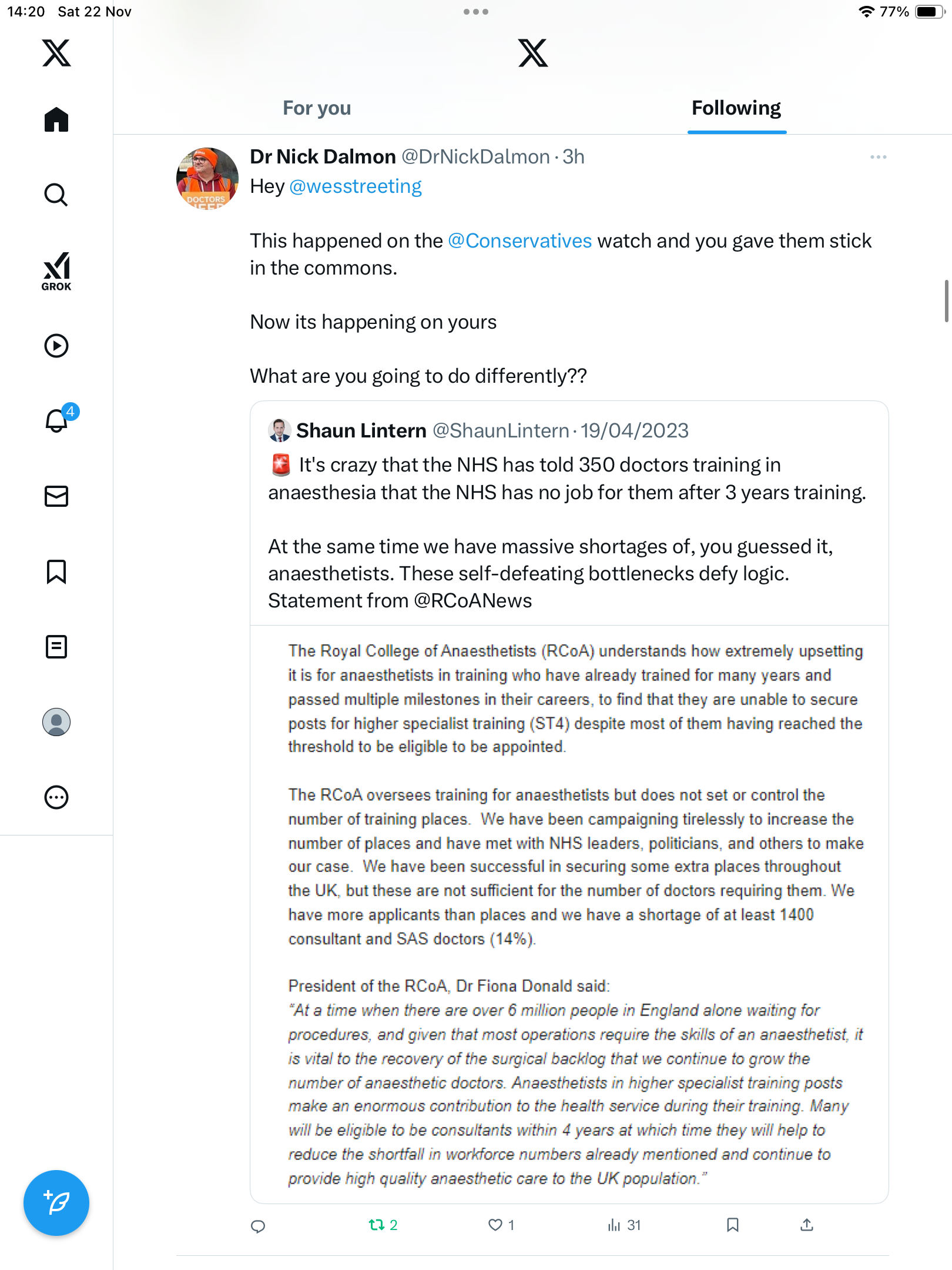952x1270 pixels.
Task: Select the Following tab
Action: 736,108
